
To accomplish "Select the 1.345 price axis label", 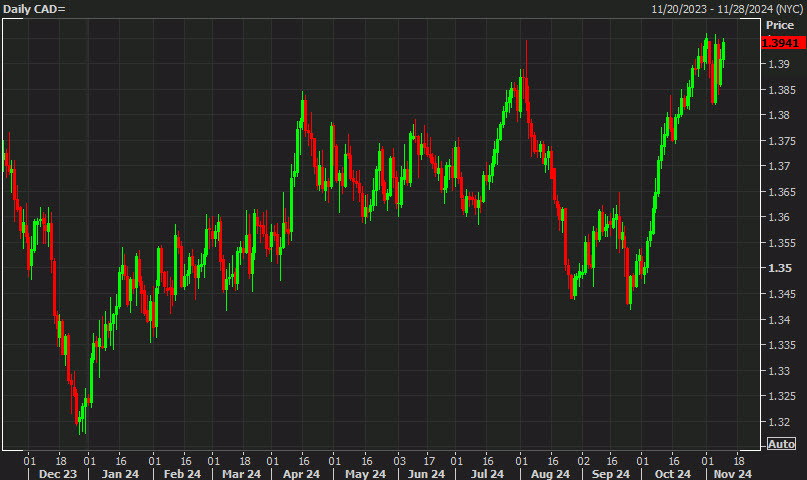I will pyautogui.click(x=782, y=294).
